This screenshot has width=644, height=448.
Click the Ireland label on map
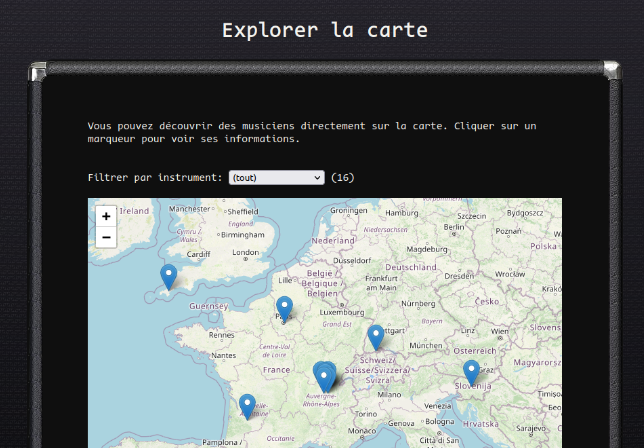point(134,211)
